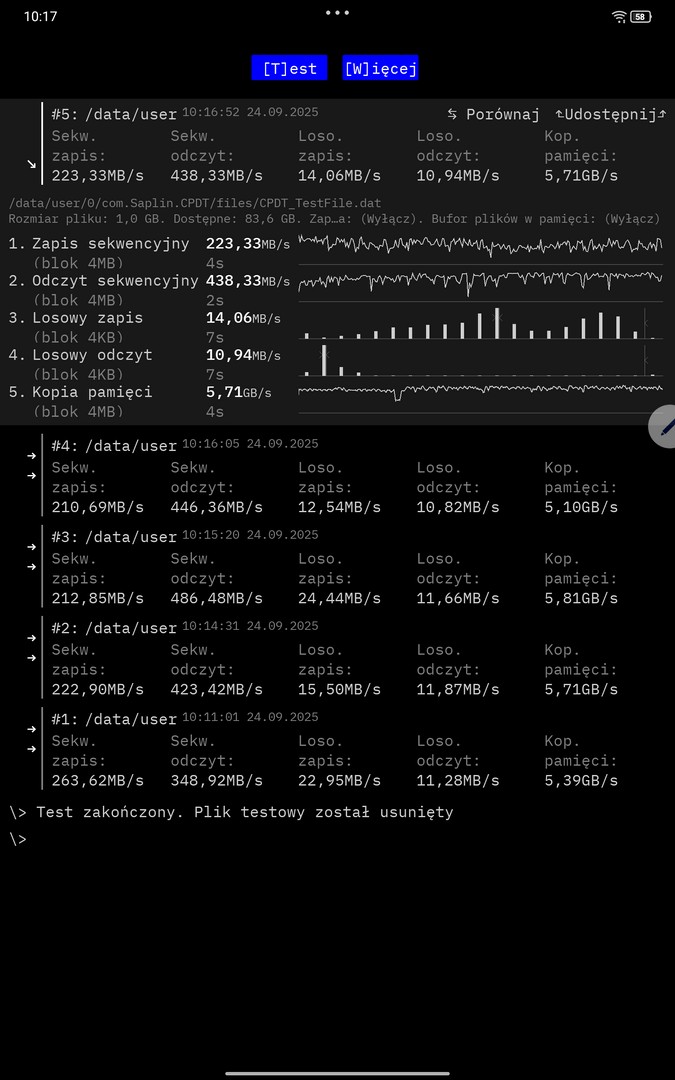
Task: Select the Losowy zapis bar chart
Action: point(480,322)
